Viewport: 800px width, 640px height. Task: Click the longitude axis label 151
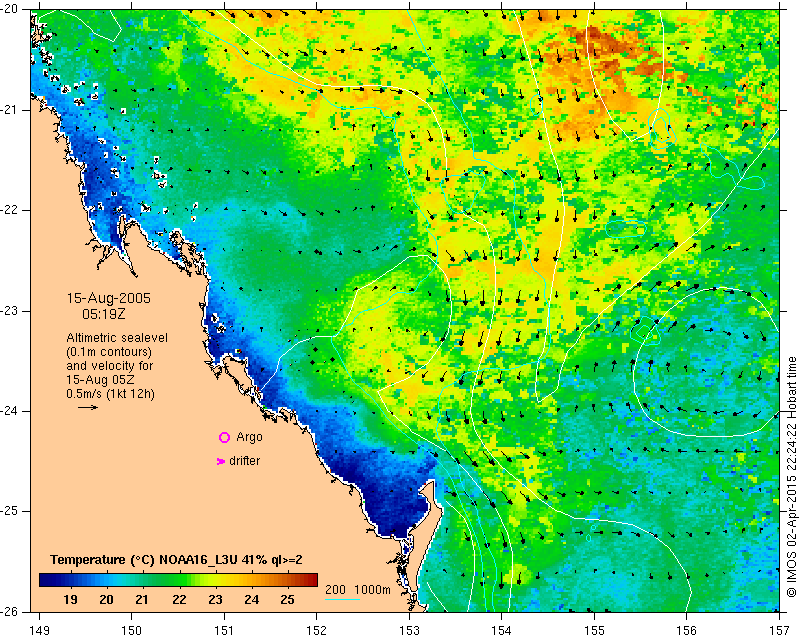224,631
